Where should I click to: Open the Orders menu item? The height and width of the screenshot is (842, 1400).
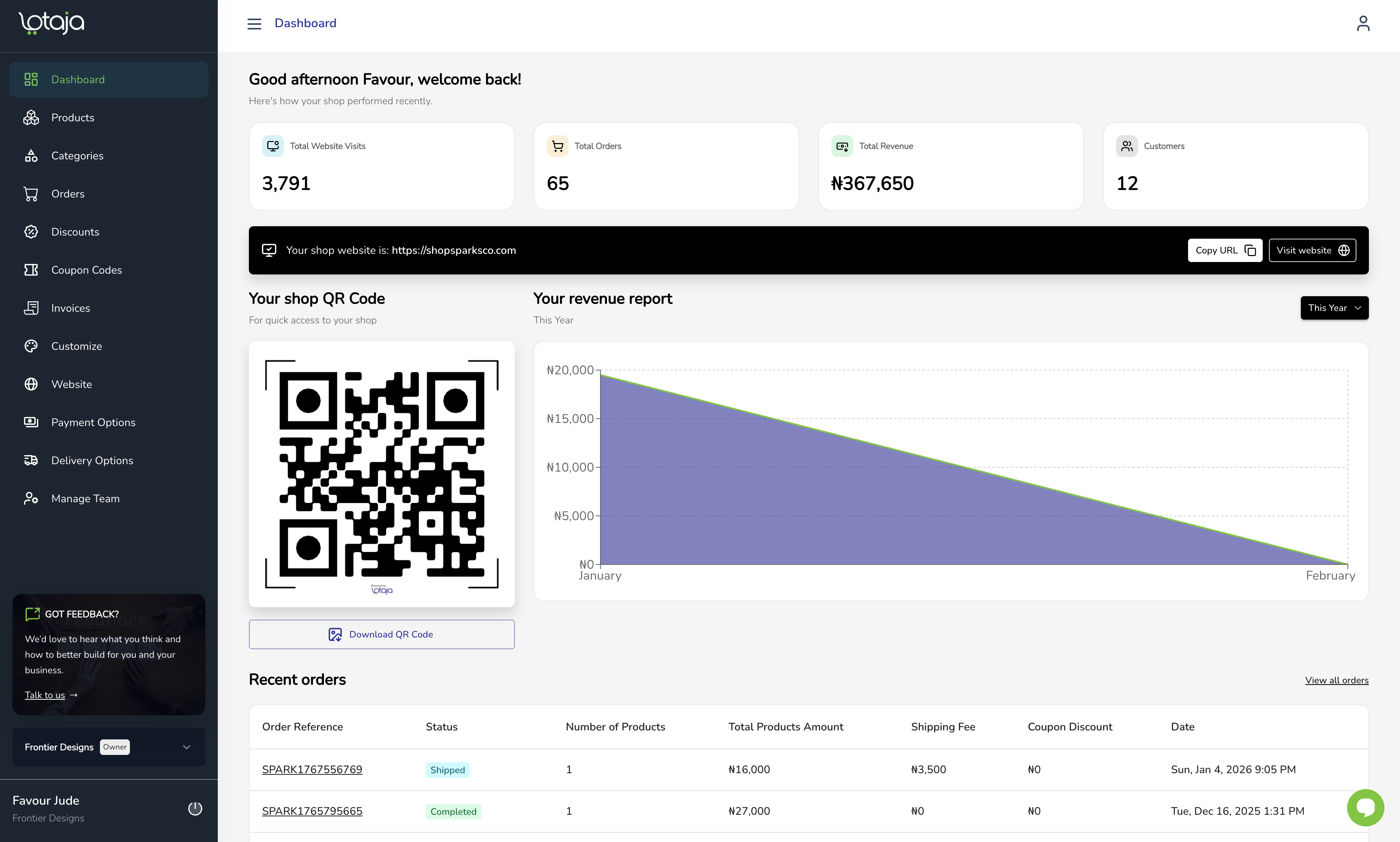click(x=68, y=194)
